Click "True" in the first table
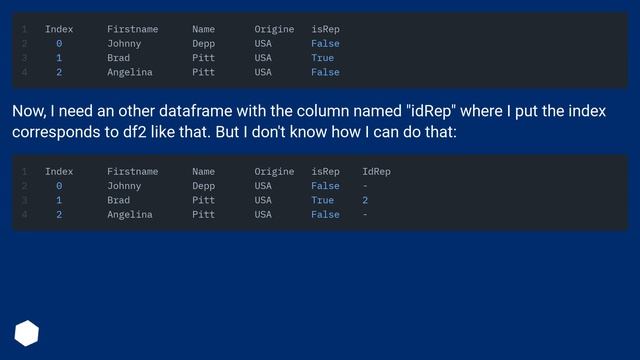The image size is (640, 360). pos(322,58)
